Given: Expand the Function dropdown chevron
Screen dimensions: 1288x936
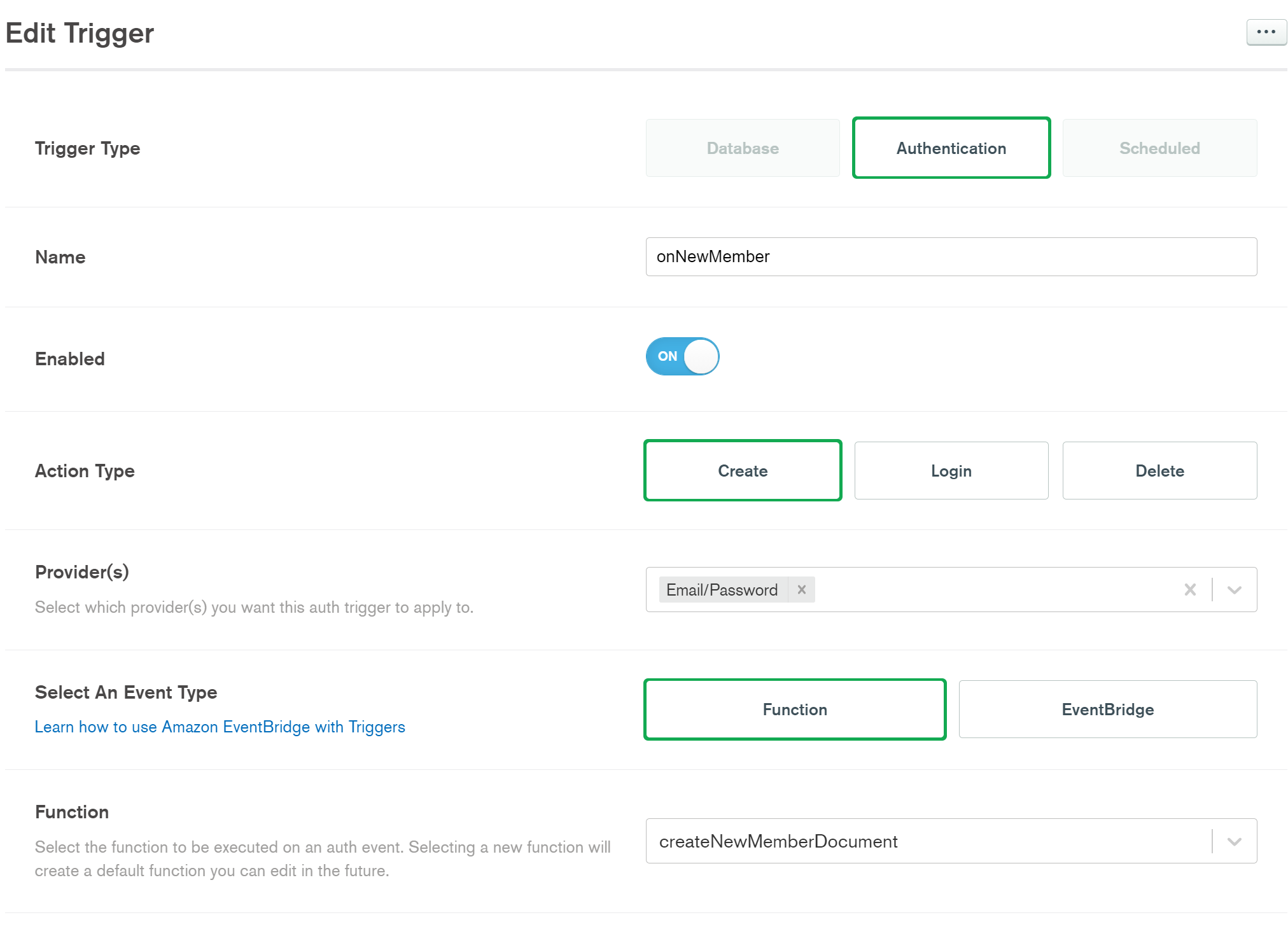Looking at the screenshot, I should point(1235,841).
